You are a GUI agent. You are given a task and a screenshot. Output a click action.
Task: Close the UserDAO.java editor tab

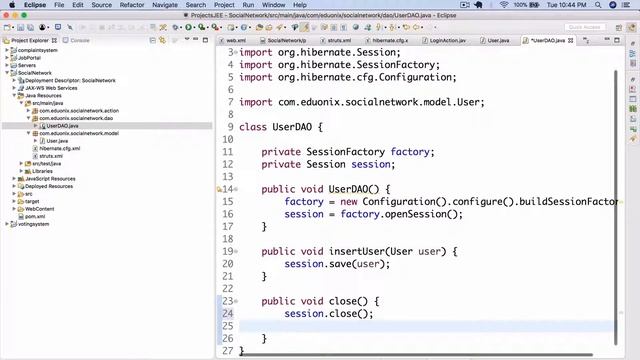[x=571, y=40]
